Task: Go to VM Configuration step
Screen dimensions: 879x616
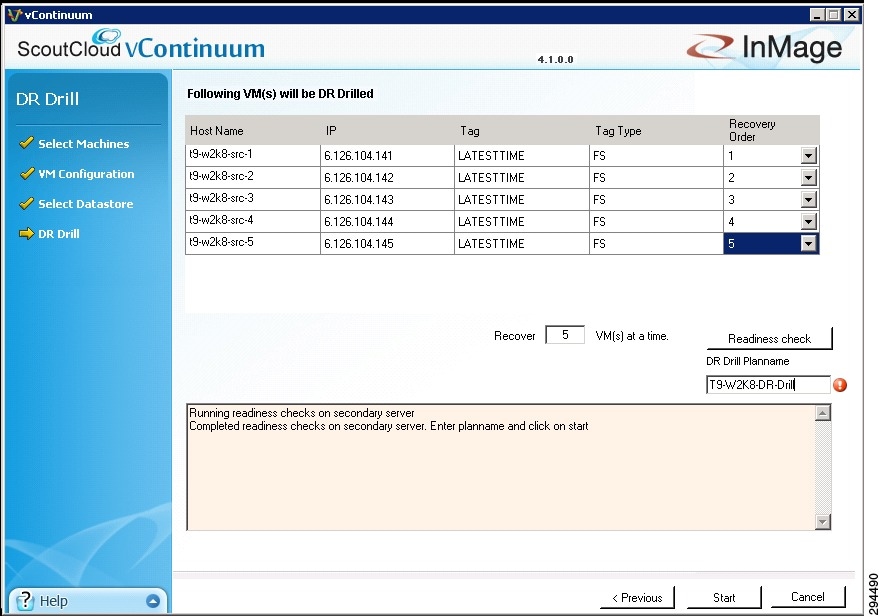Action: [x=86, y=174]
